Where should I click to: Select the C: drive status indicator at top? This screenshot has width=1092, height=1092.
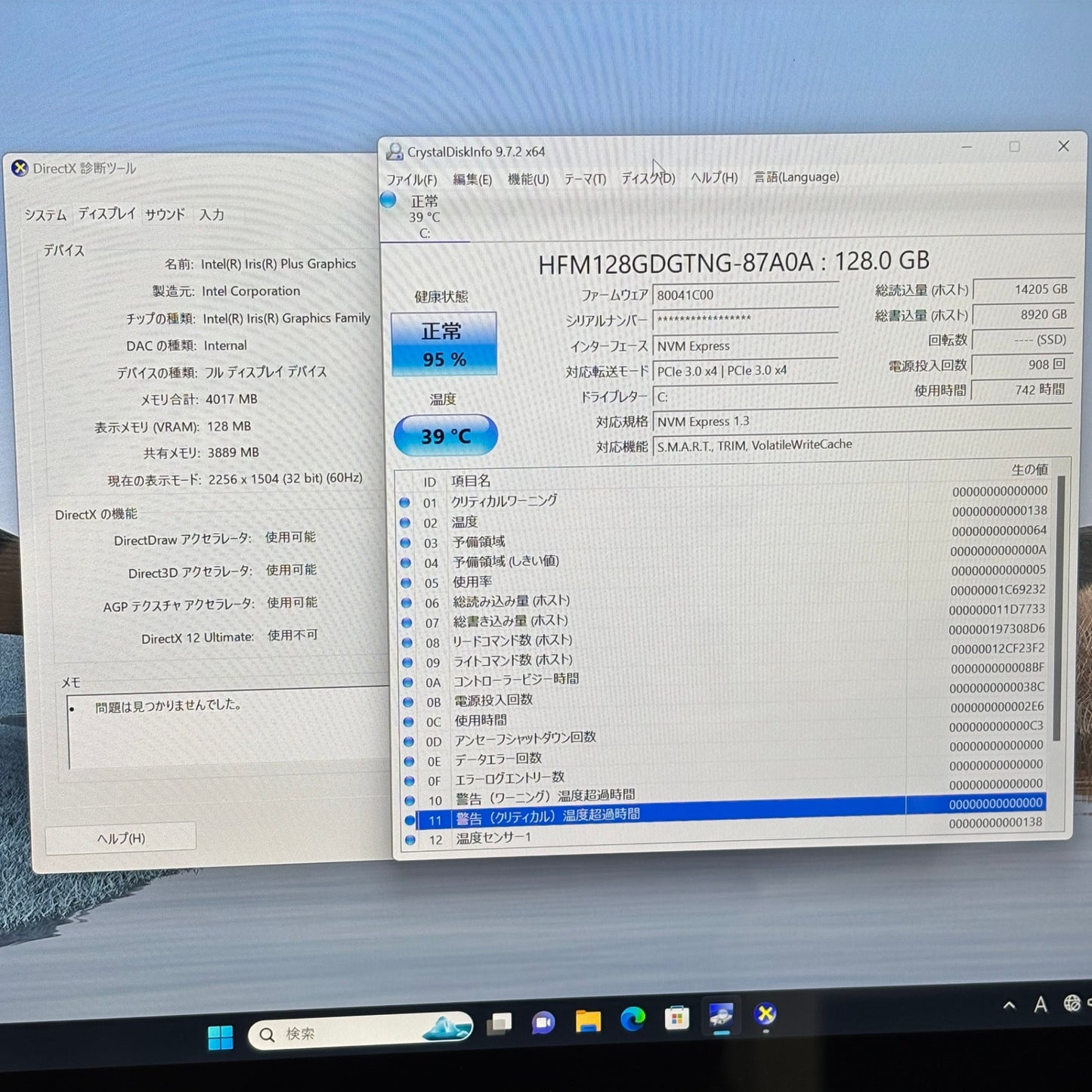click(x=424, y=217)
